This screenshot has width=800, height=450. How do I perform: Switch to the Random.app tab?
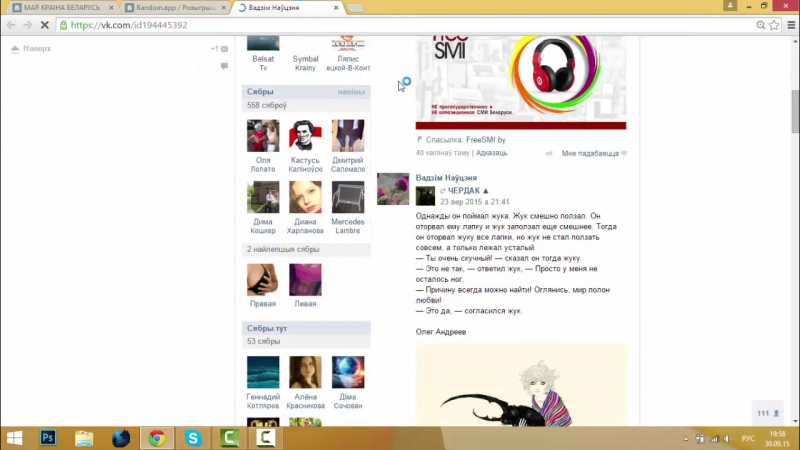(176, 7)
